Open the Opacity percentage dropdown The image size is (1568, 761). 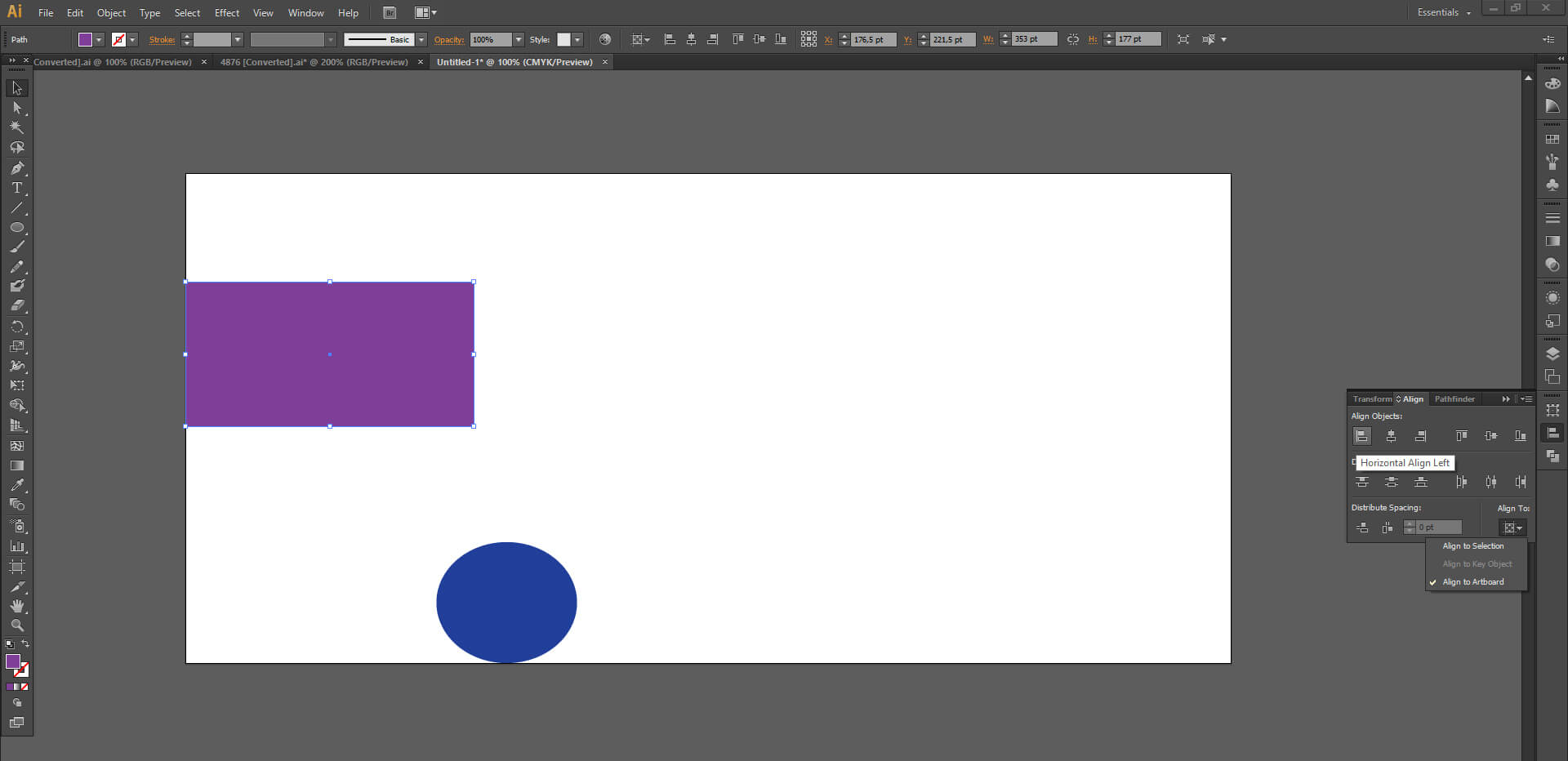[518, 39]
